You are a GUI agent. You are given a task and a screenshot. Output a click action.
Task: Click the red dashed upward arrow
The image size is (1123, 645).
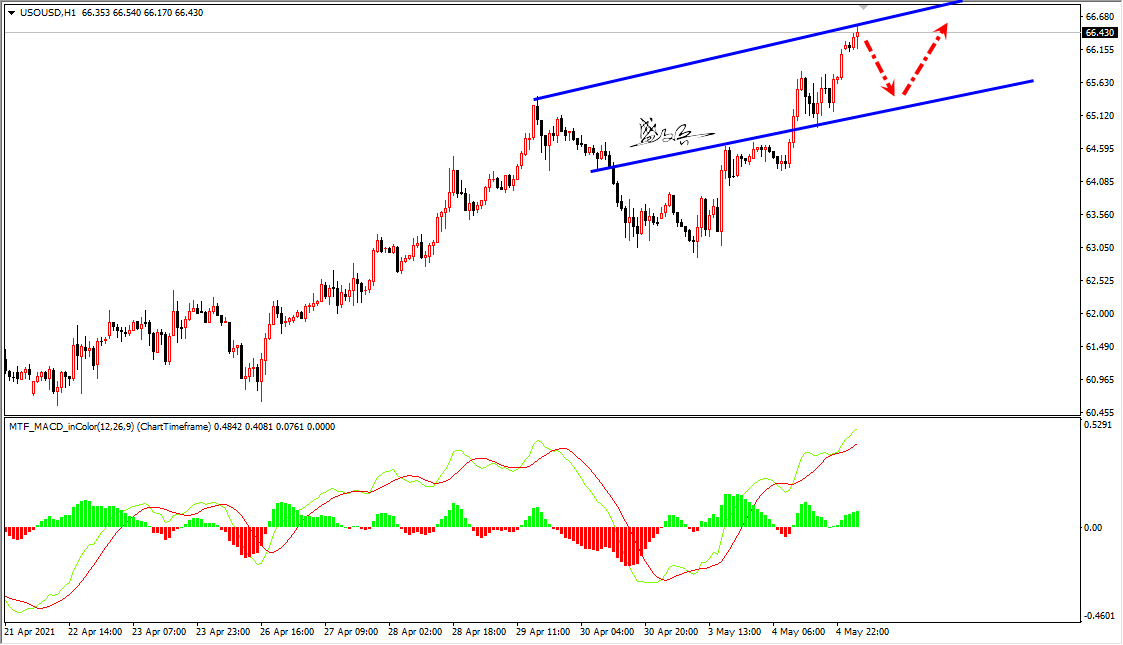925,59
